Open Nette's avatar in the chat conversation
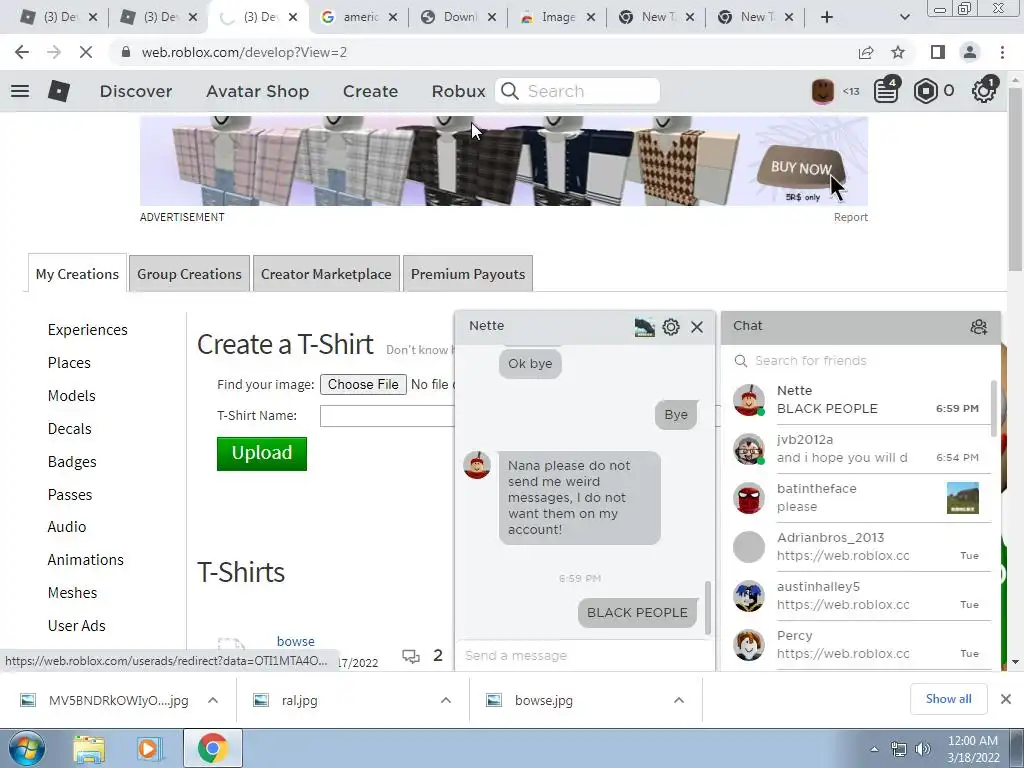The width and height of the screenshot is (1024, 768). [477, 465]
